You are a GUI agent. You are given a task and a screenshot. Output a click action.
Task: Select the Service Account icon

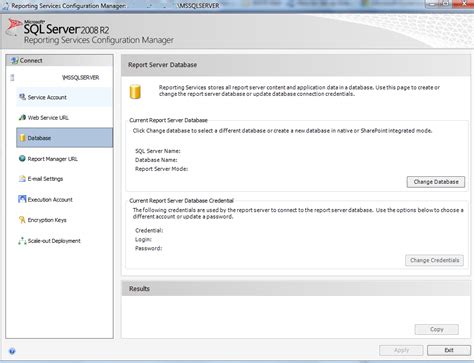(x=22, y=97)
